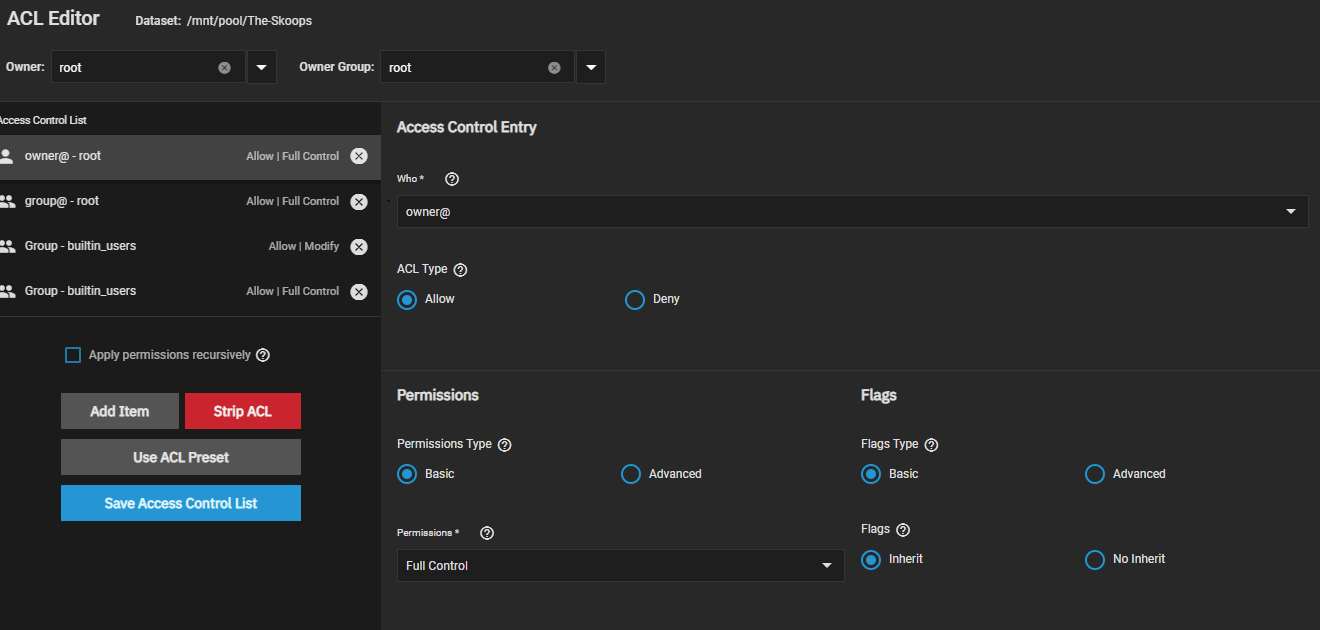Click Save Access Control List button
The height and width of the screenshot is (630, 1320).
click(181, 503)
